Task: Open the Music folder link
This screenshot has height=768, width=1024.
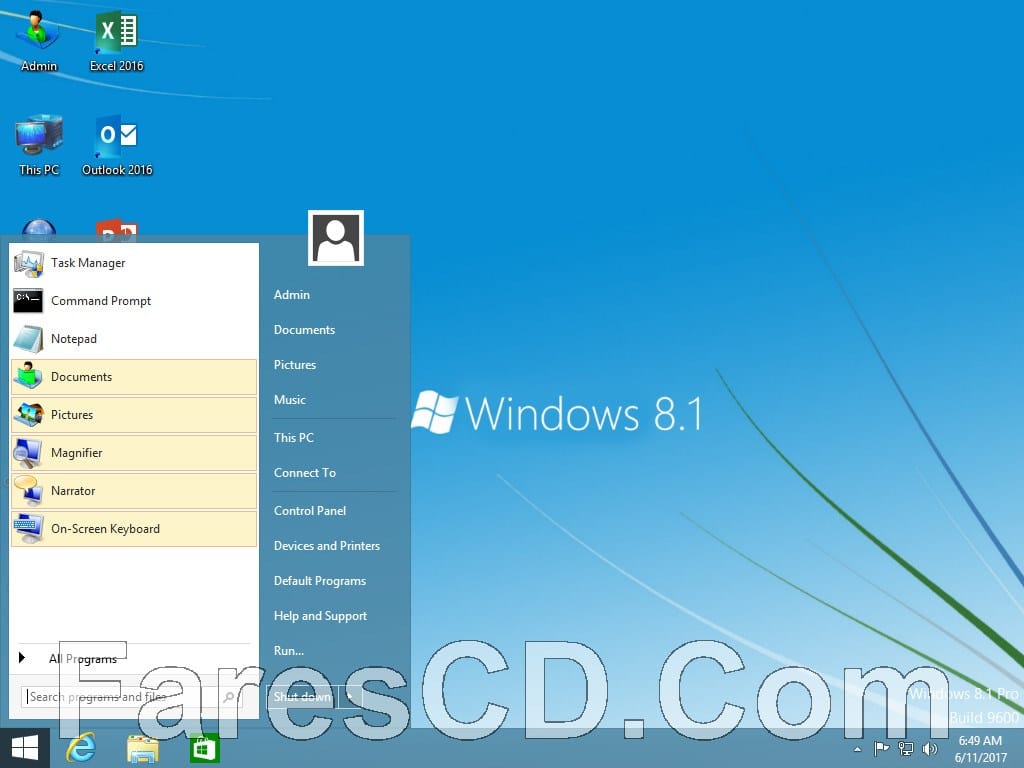Action: pos(289,400)
